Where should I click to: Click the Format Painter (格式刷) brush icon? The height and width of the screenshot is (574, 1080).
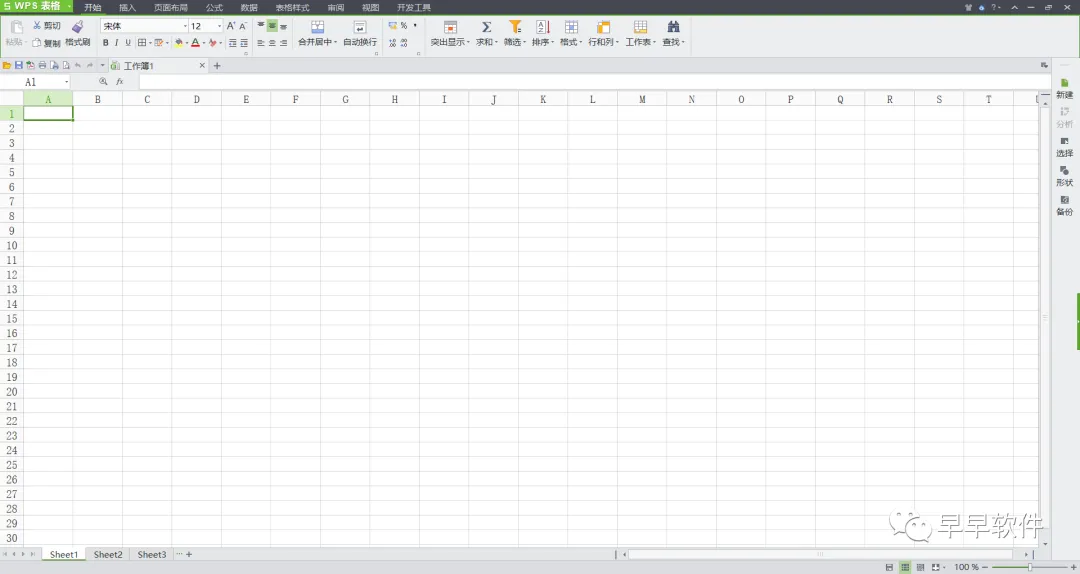[77, 26]
